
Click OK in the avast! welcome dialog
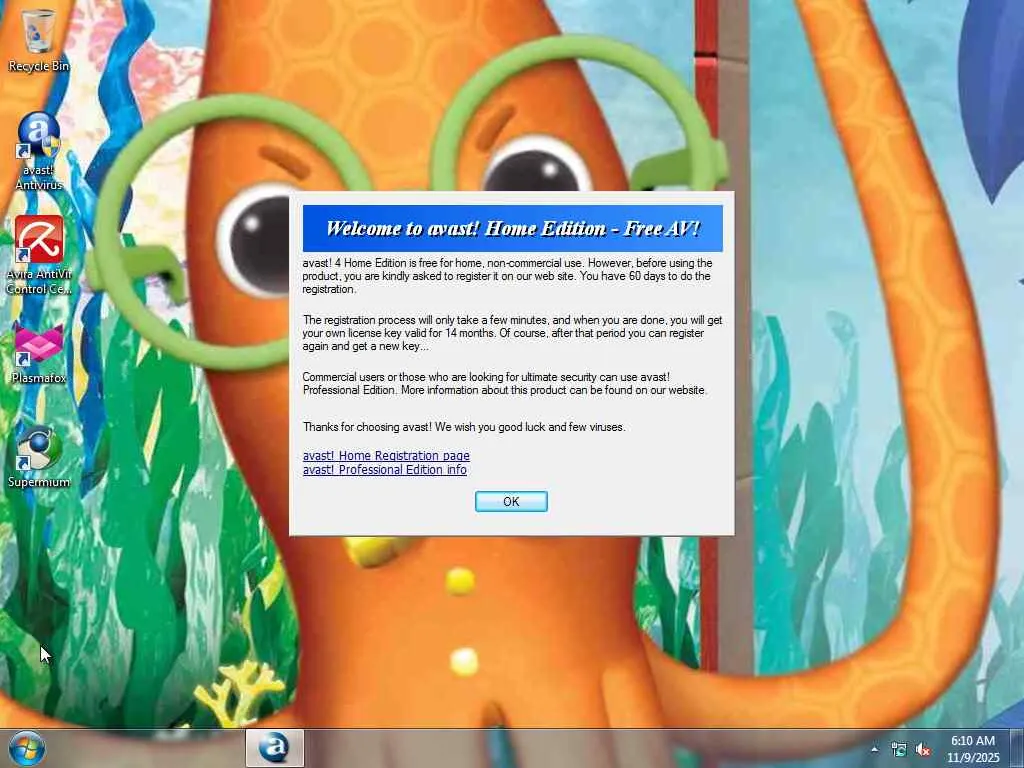click(511, 502)
